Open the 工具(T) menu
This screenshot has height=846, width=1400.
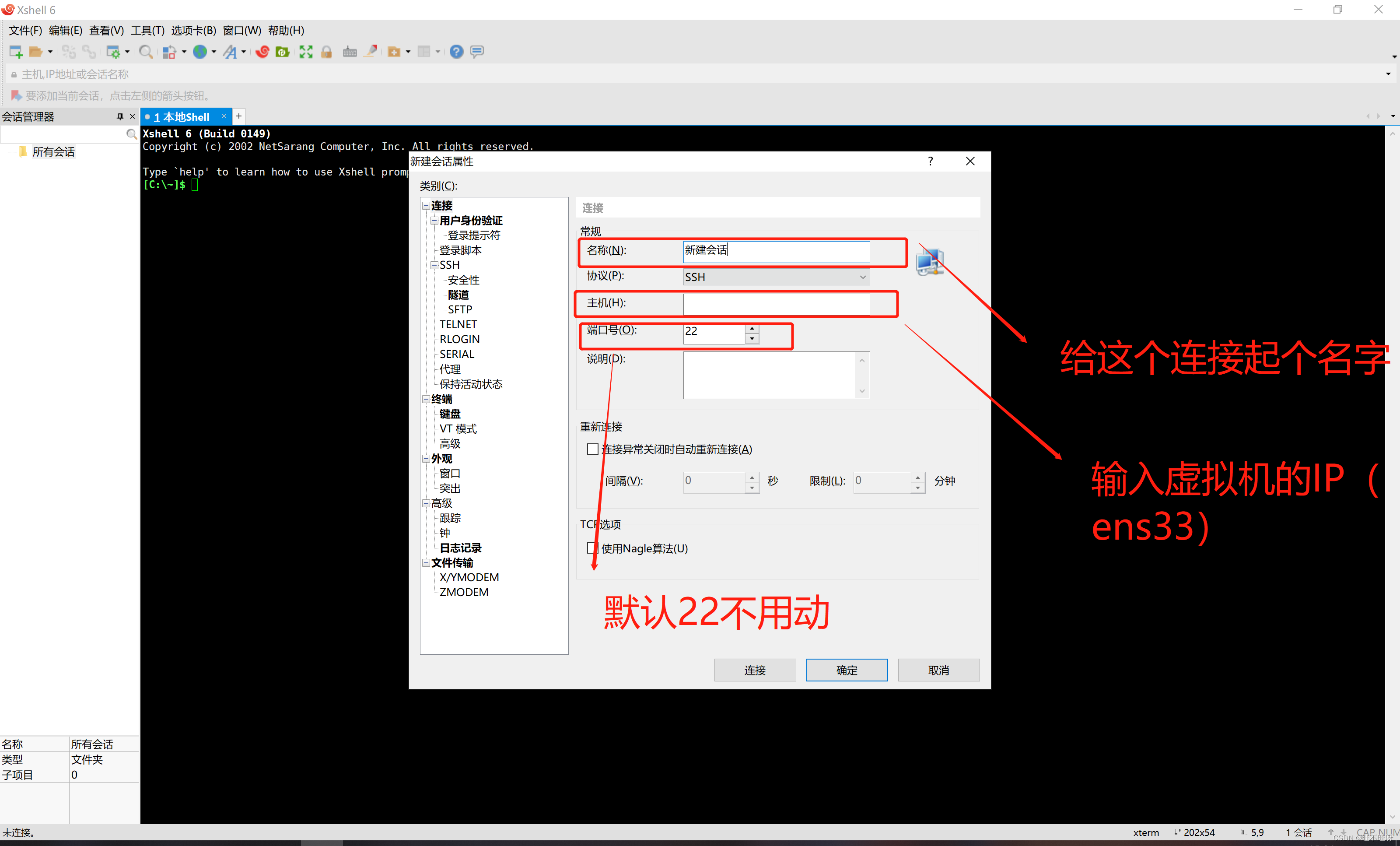[147, 30]
